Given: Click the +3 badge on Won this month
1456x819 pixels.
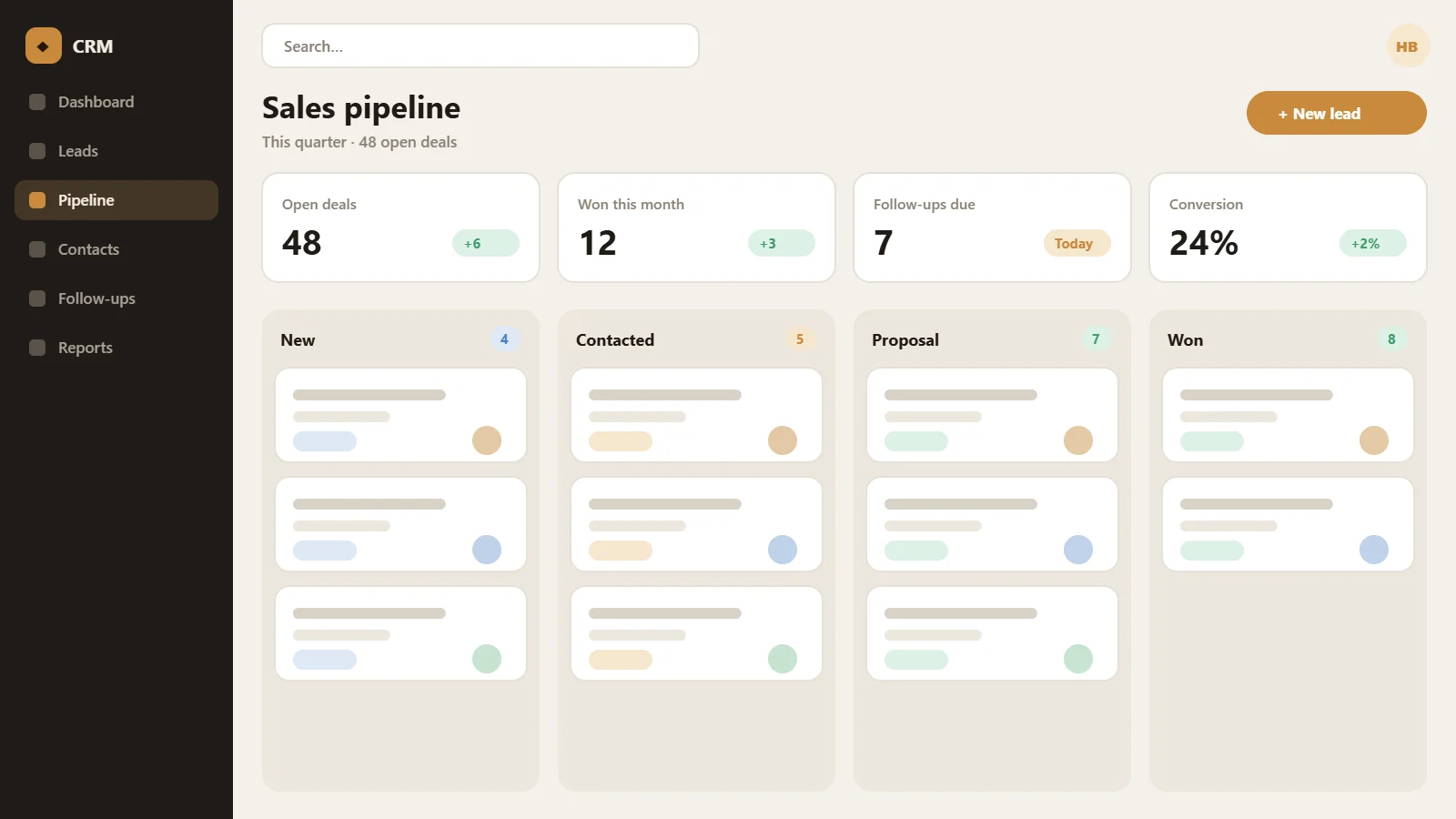Looking at the screenshot, I should click(x=782, y=243).
